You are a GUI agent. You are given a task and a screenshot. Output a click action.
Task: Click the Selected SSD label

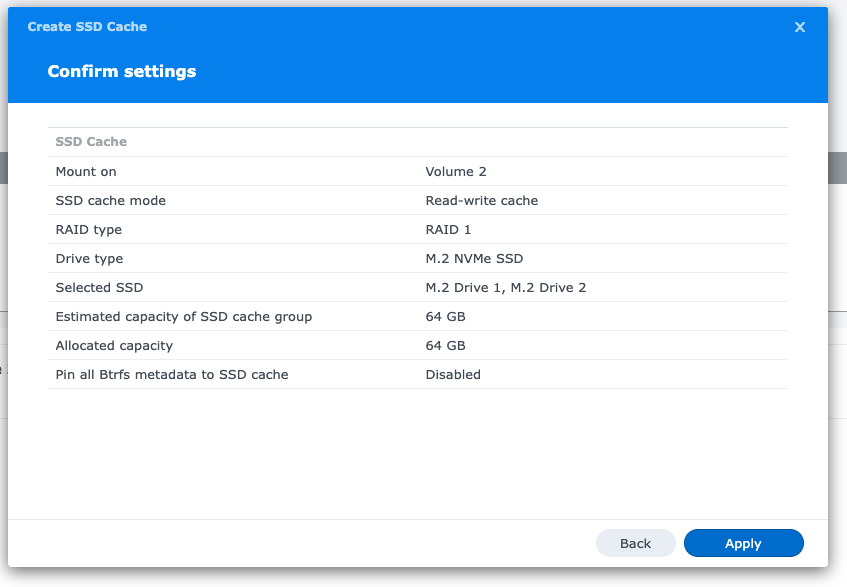pyautogui.click(x=99, y=288)
